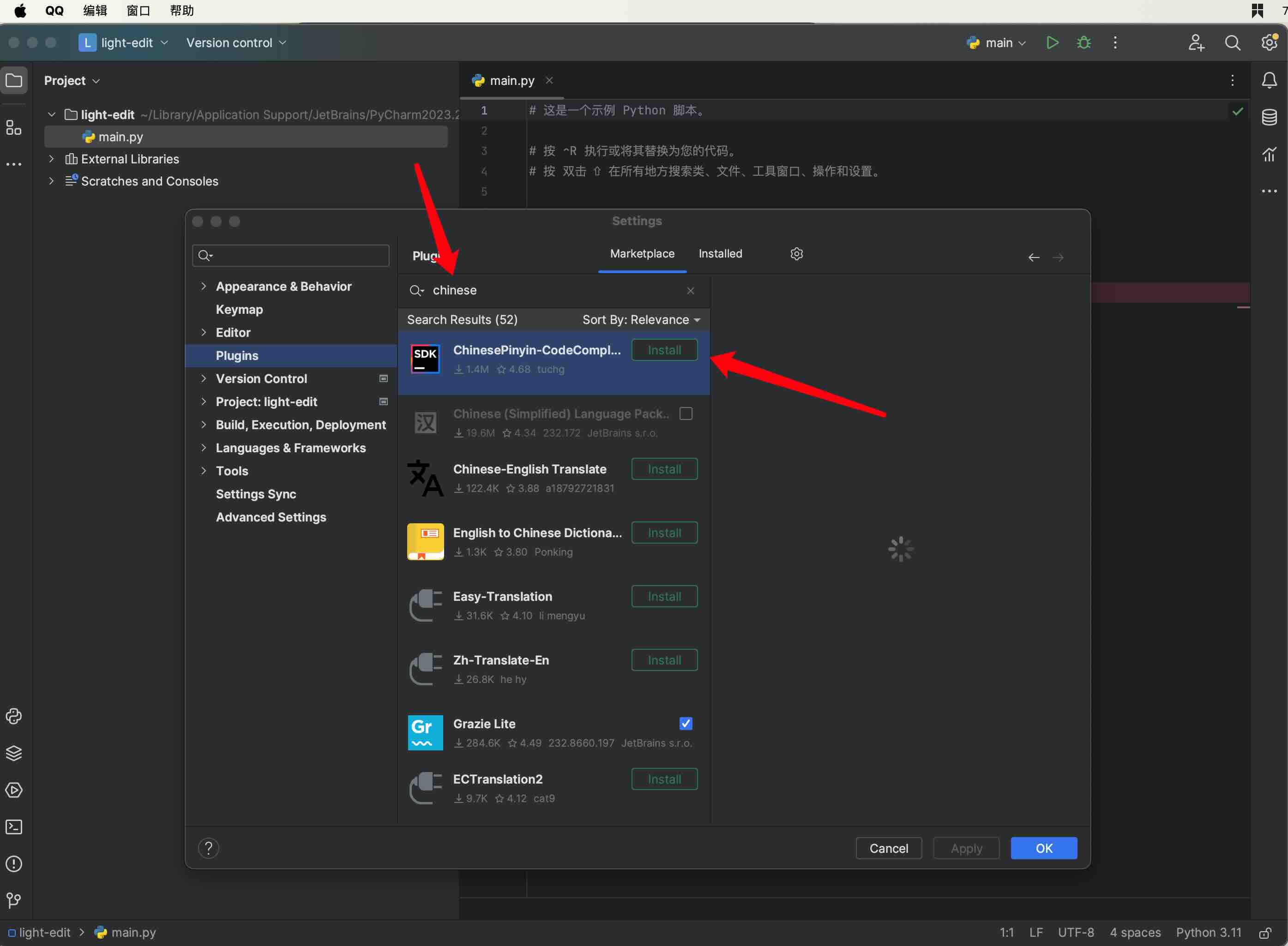Open the More tool windows icon in the left sidebar
1288x946 pixels.
click(14, 165)
